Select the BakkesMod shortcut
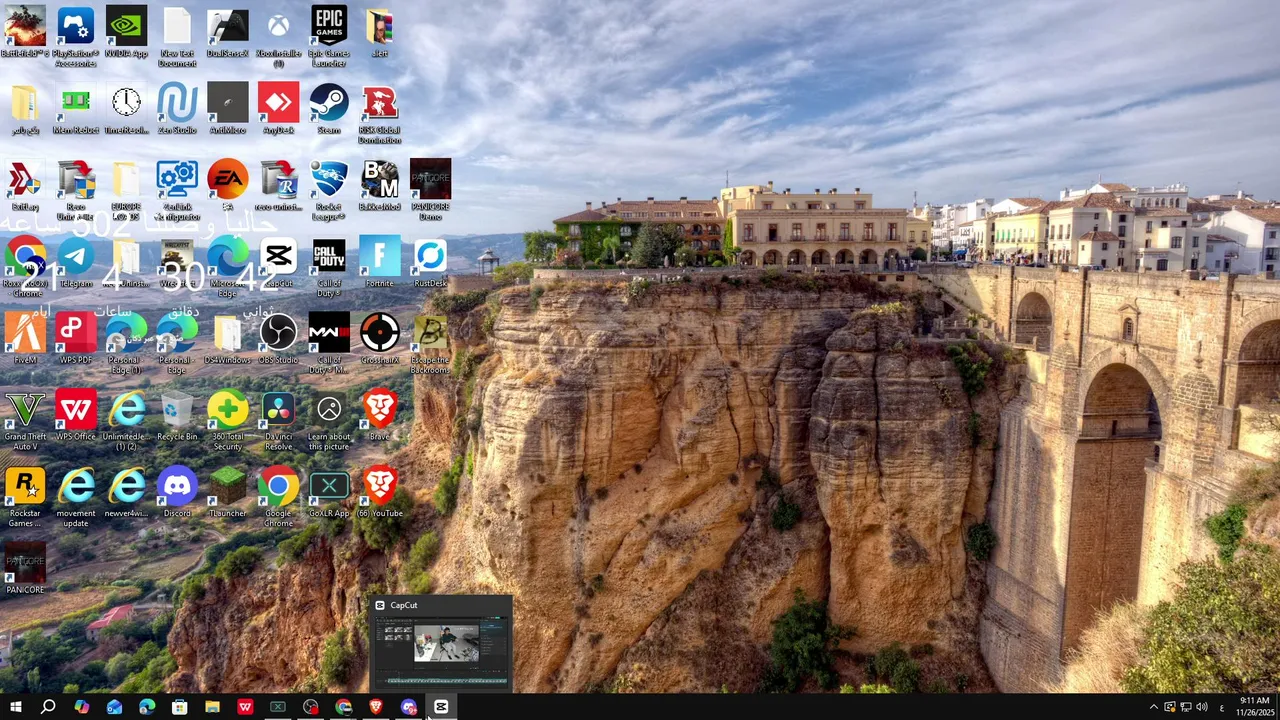1280x720 pixels. pyautogui.click(x=380, y=186)
